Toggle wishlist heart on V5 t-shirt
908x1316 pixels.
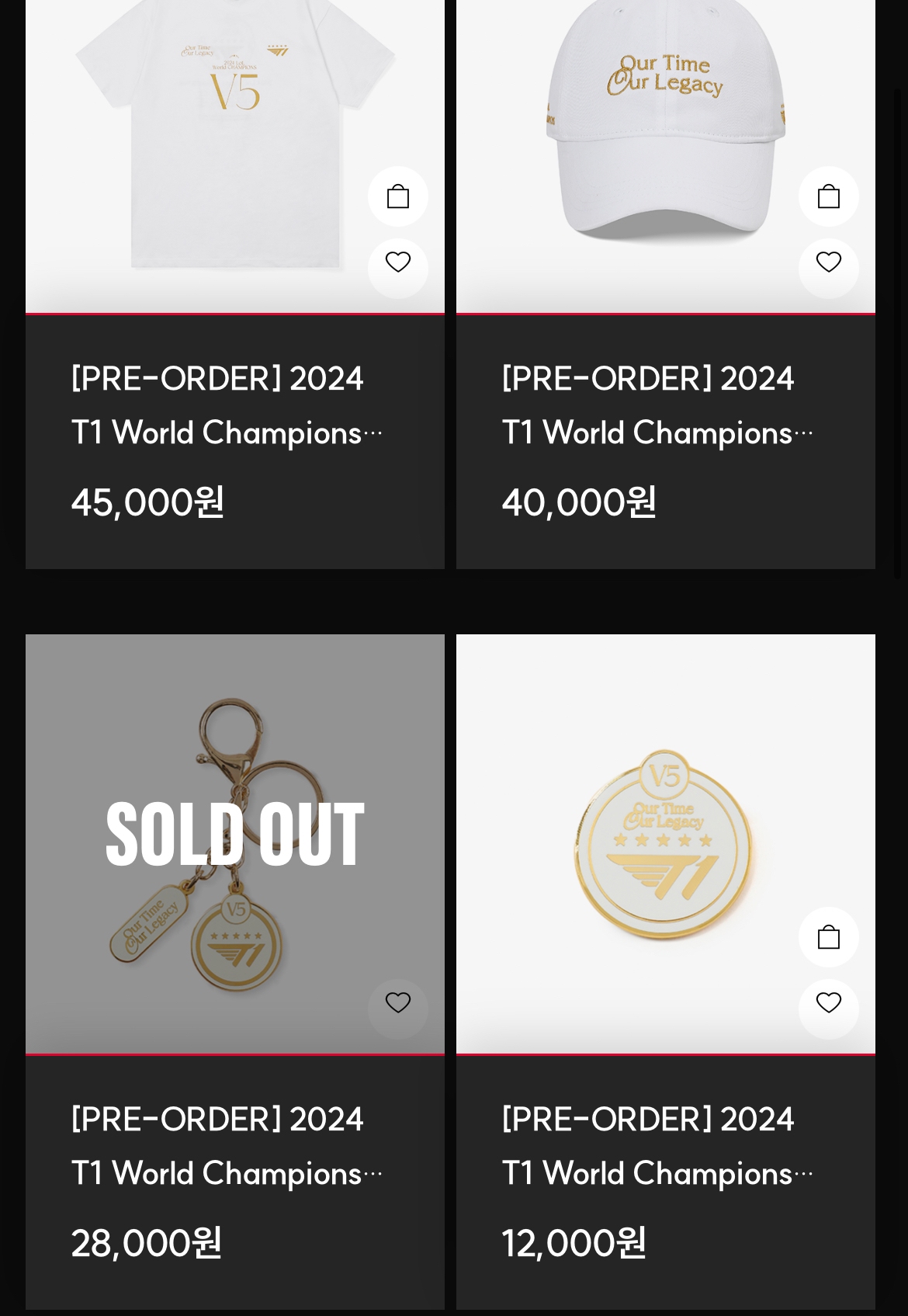[x=398, y=262]
